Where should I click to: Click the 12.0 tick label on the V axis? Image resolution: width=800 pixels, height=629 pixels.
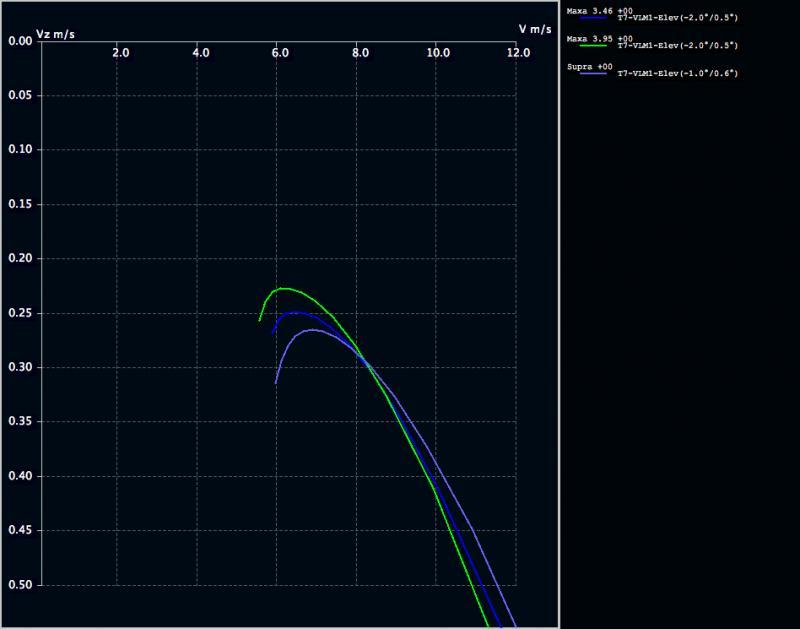coord(517,52)
